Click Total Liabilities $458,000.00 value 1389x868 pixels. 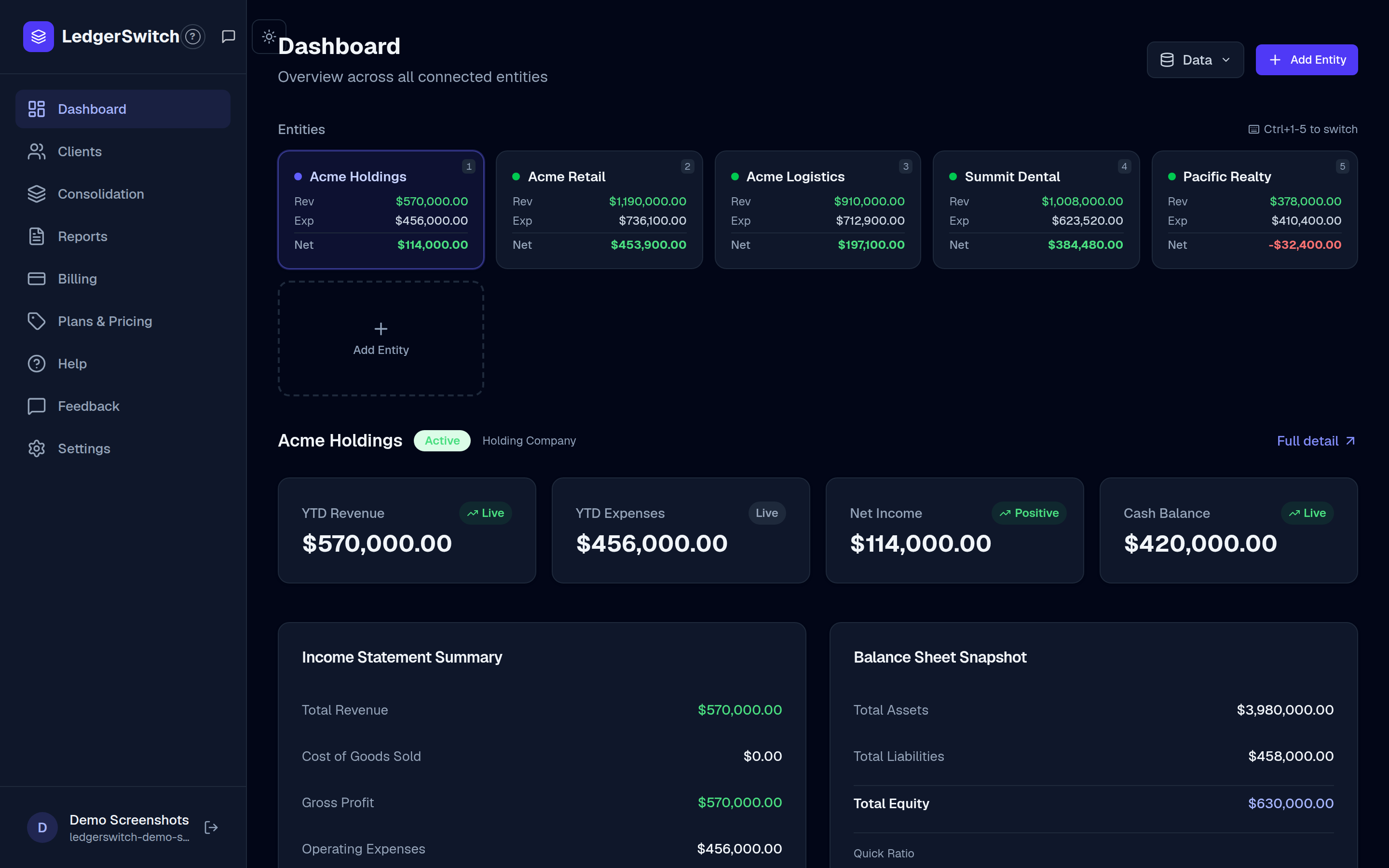[1291, 757]
